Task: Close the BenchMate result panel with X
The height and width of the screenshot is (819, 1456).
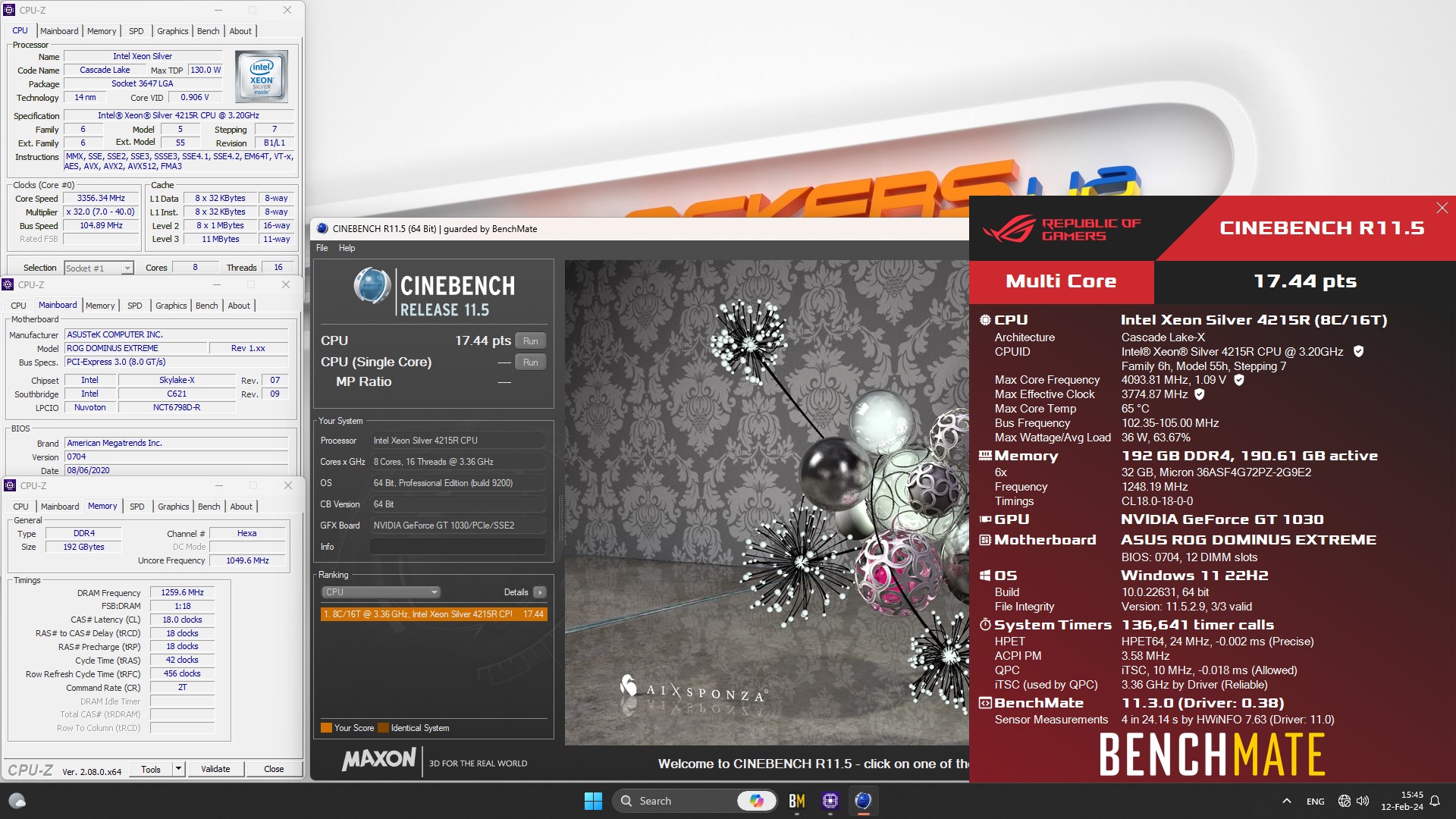Action: (x=1442, y=208)
